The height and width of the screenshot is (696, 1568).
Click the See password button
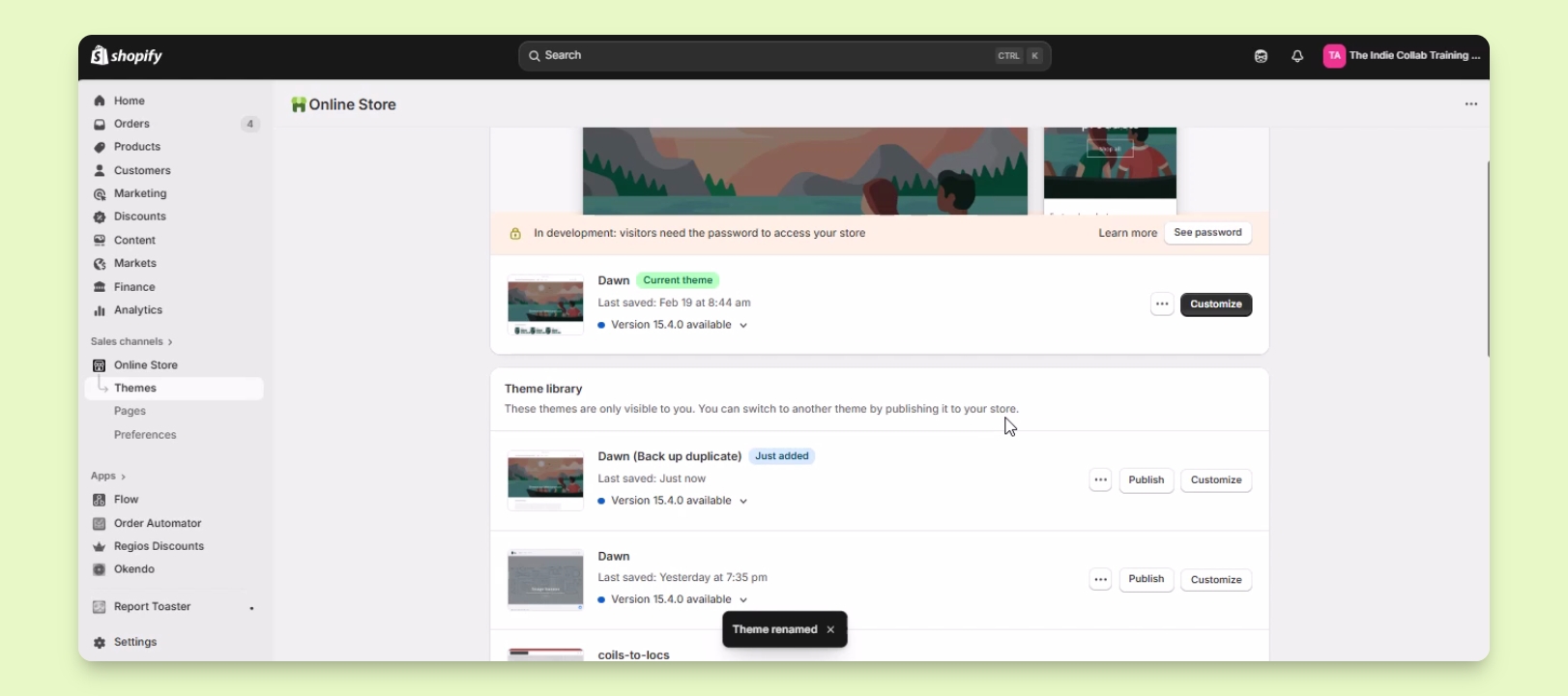tap(1207, 233)
